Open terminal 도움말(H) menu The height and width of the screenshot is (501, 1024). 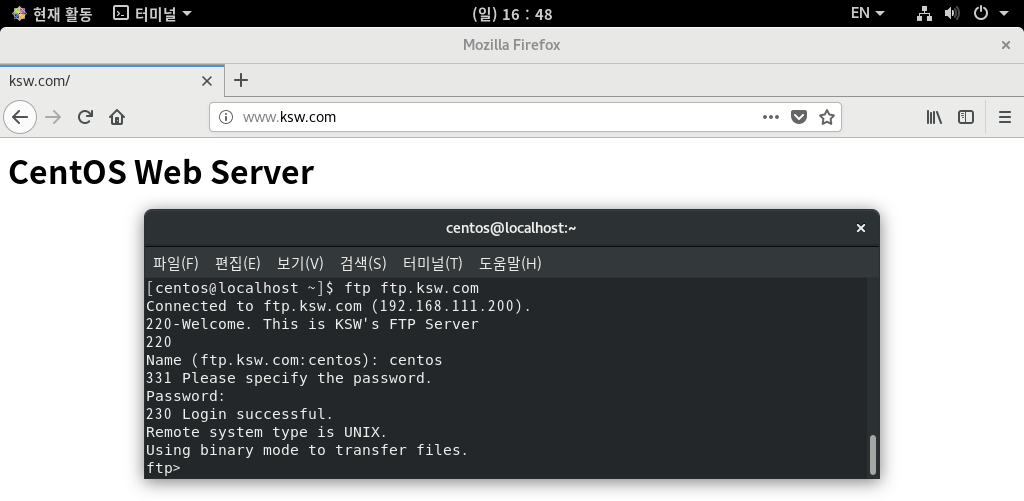point(510,263)
